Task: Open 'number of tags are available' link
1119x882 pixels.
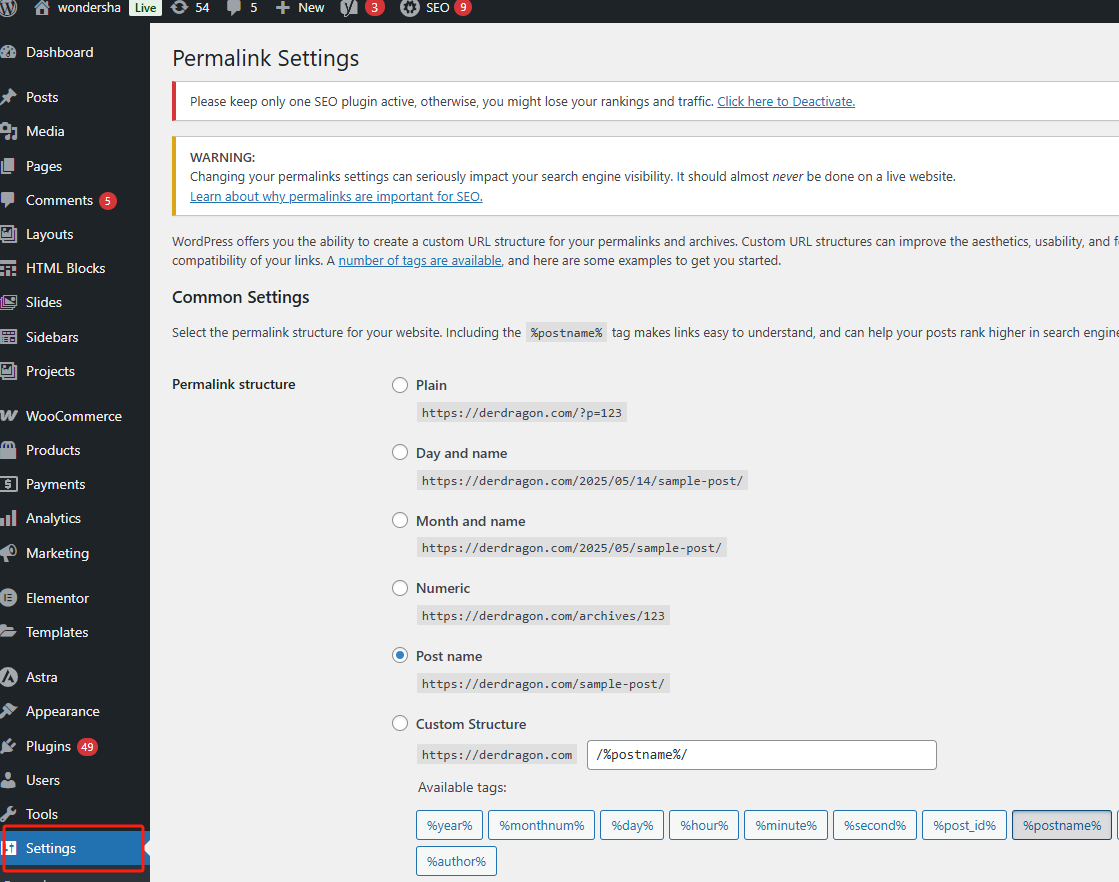Action: (x=420, y=260)
